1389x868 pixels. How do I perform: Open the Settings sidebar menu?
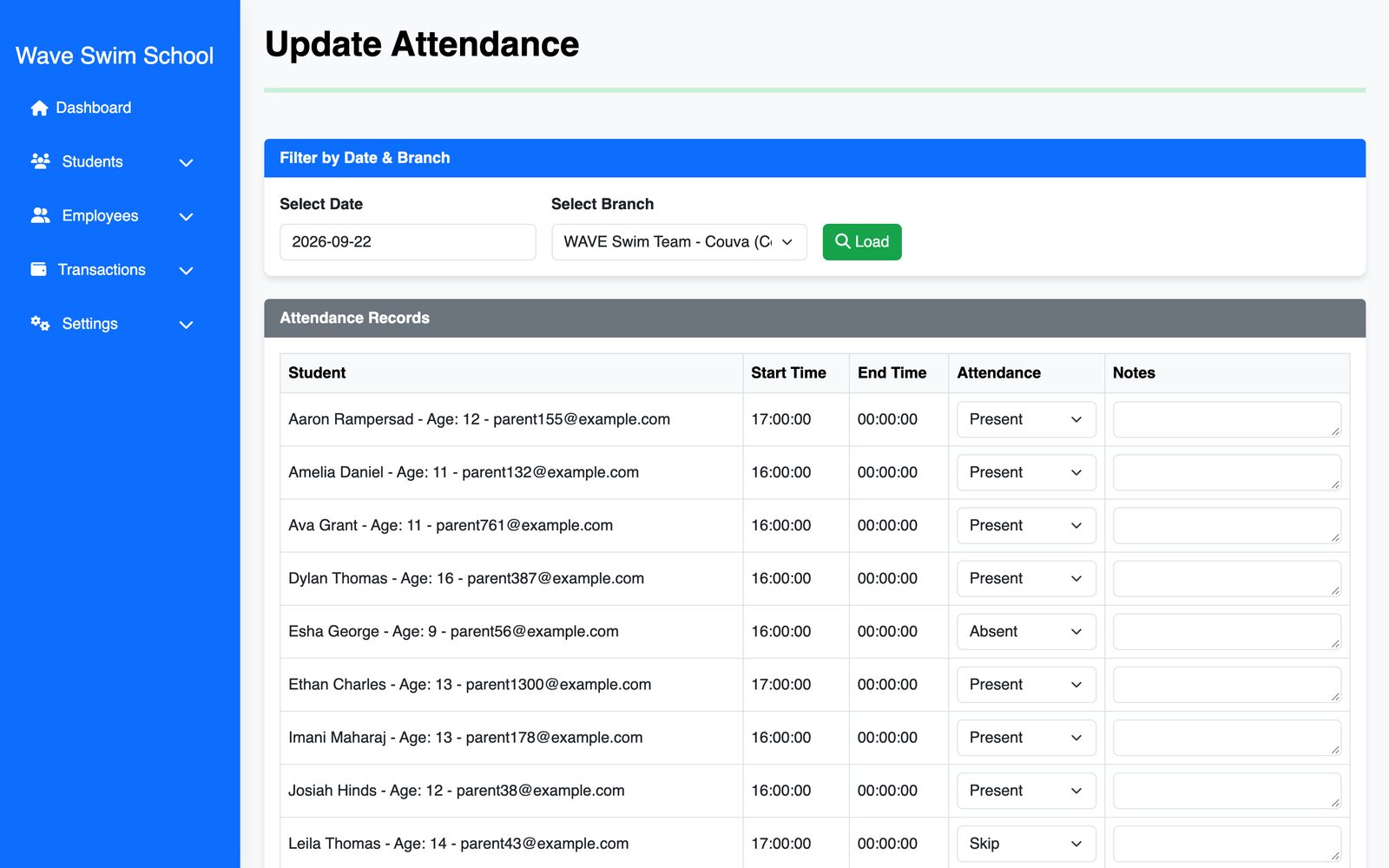112,323
